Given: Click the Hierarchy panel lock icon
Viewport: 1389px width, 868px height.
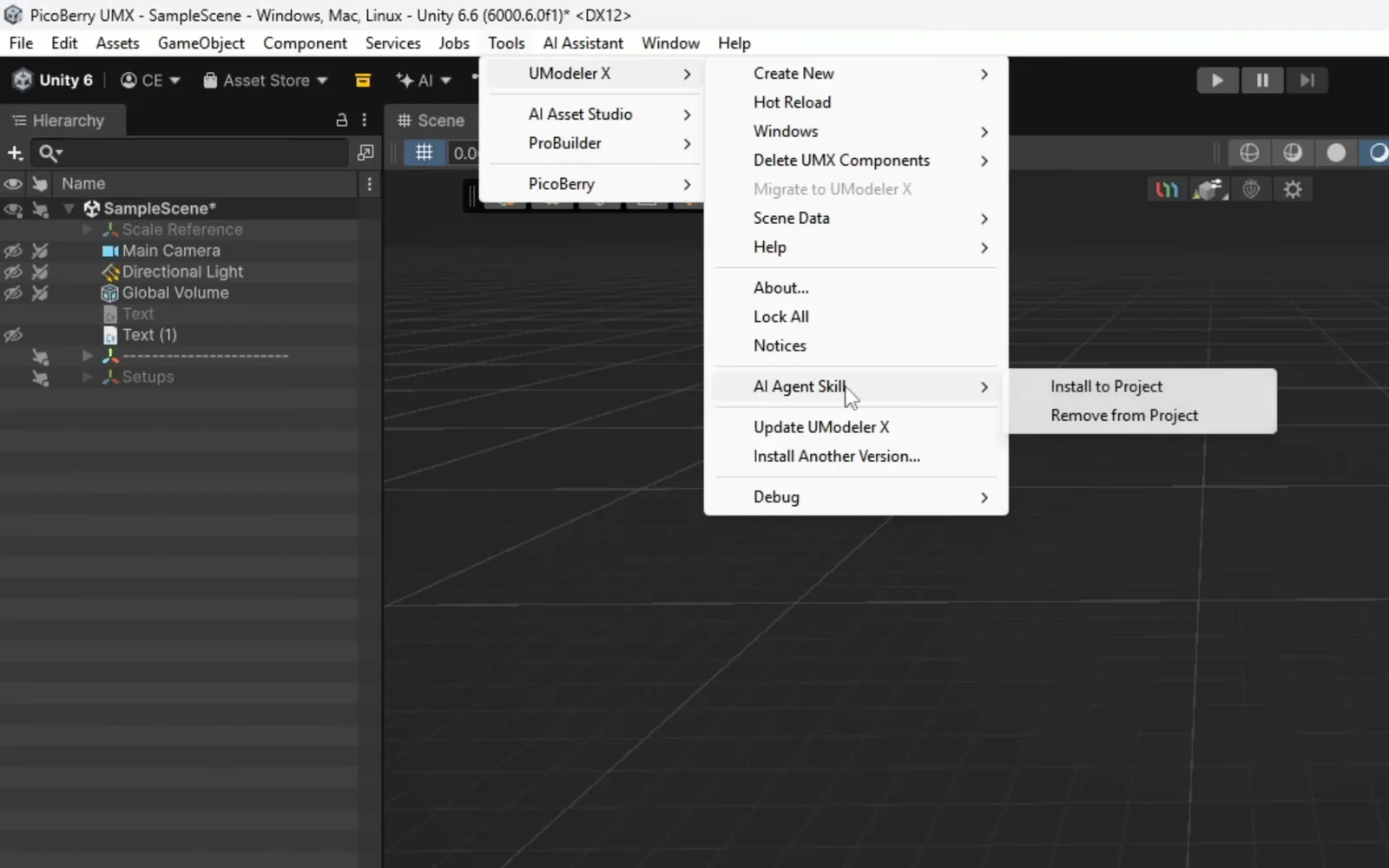Looking at the screenshot, I should (x=342, y=121).
